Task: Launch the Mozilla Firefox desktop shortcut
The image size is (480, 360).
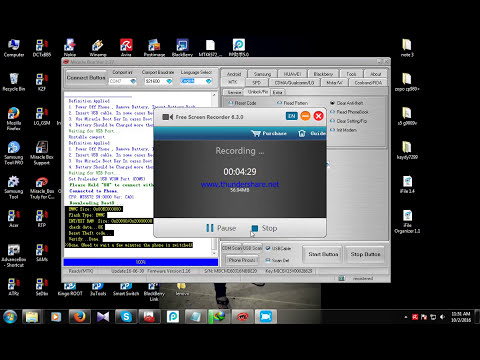Action: coord(14,118)
